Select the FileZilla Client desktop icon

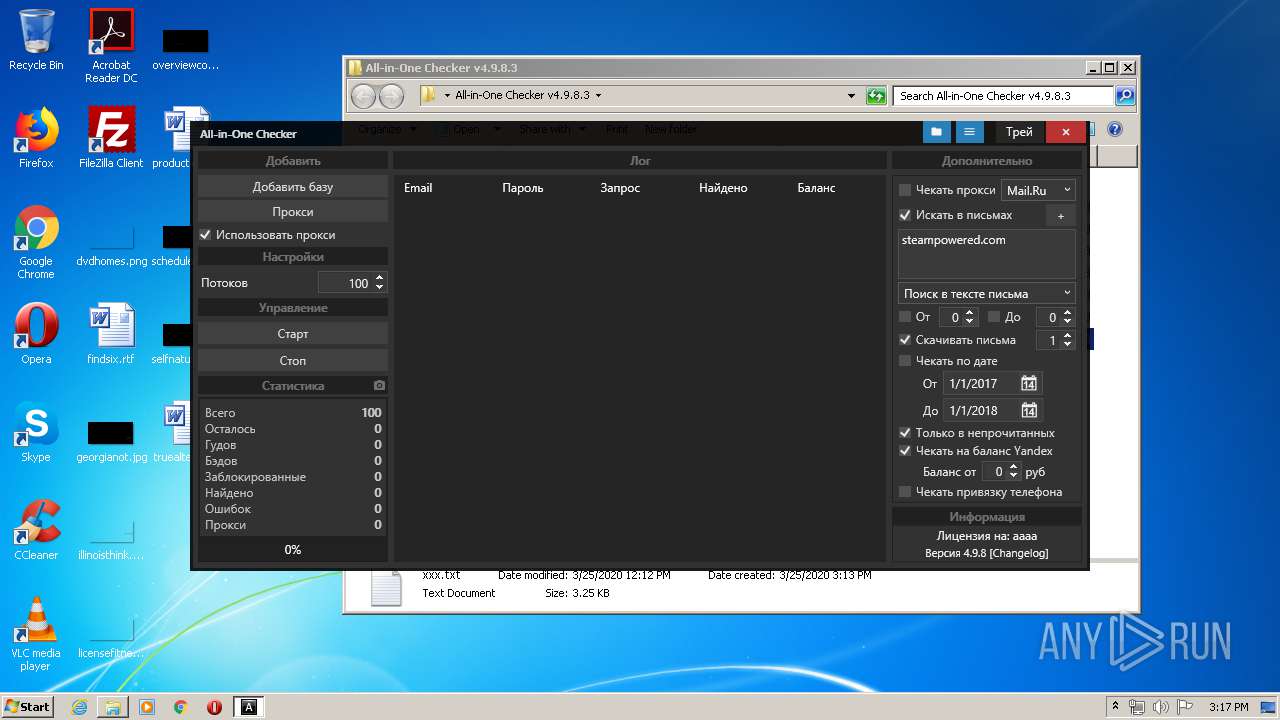tap(111, 138)
